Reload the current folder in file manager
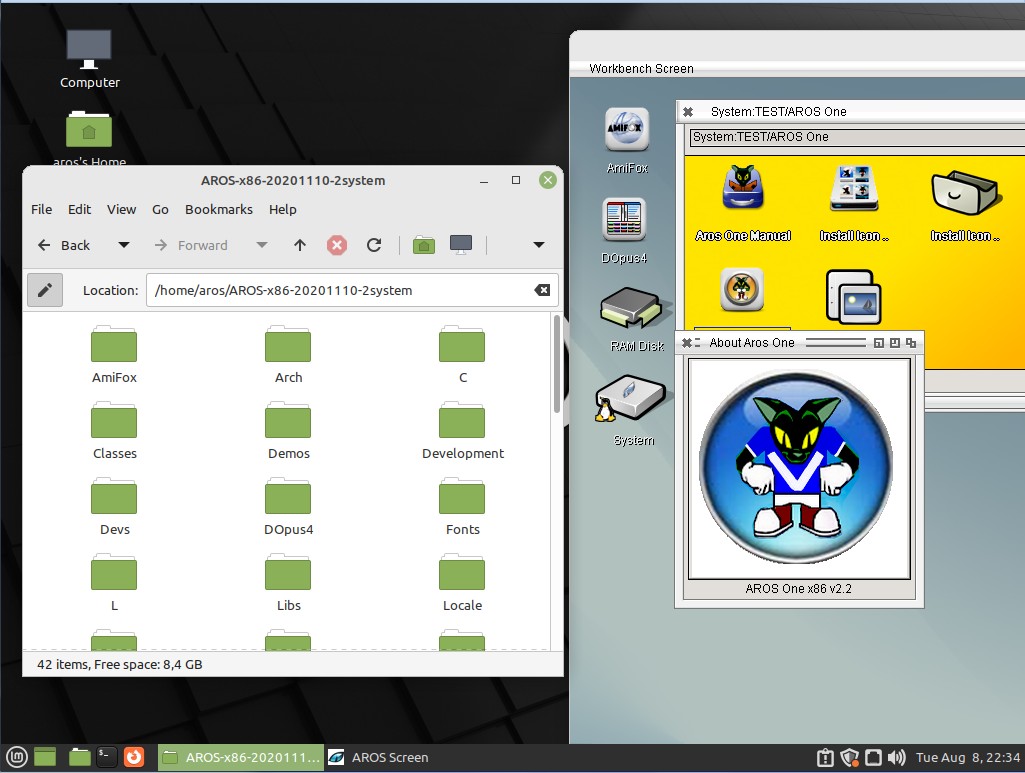The height and width of the screenshot is (773, 1025). 374,245
